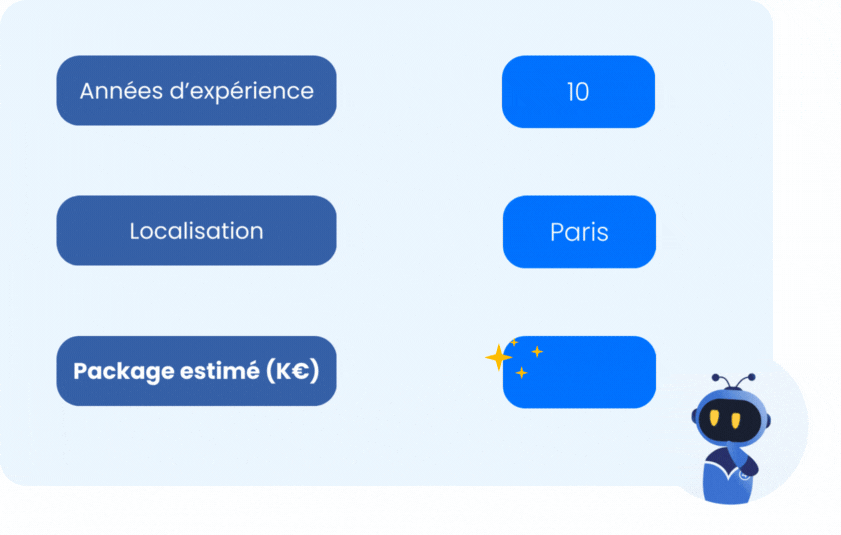
Task: Click the word Paris in blue field
Action: pos(579,232)
